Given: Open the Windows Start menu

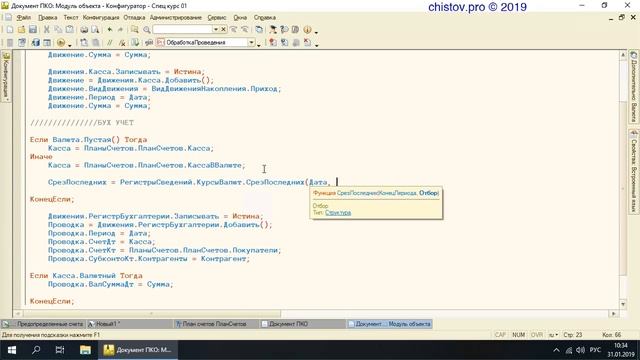Looking at the screenshot, I should tap(12, 350).
